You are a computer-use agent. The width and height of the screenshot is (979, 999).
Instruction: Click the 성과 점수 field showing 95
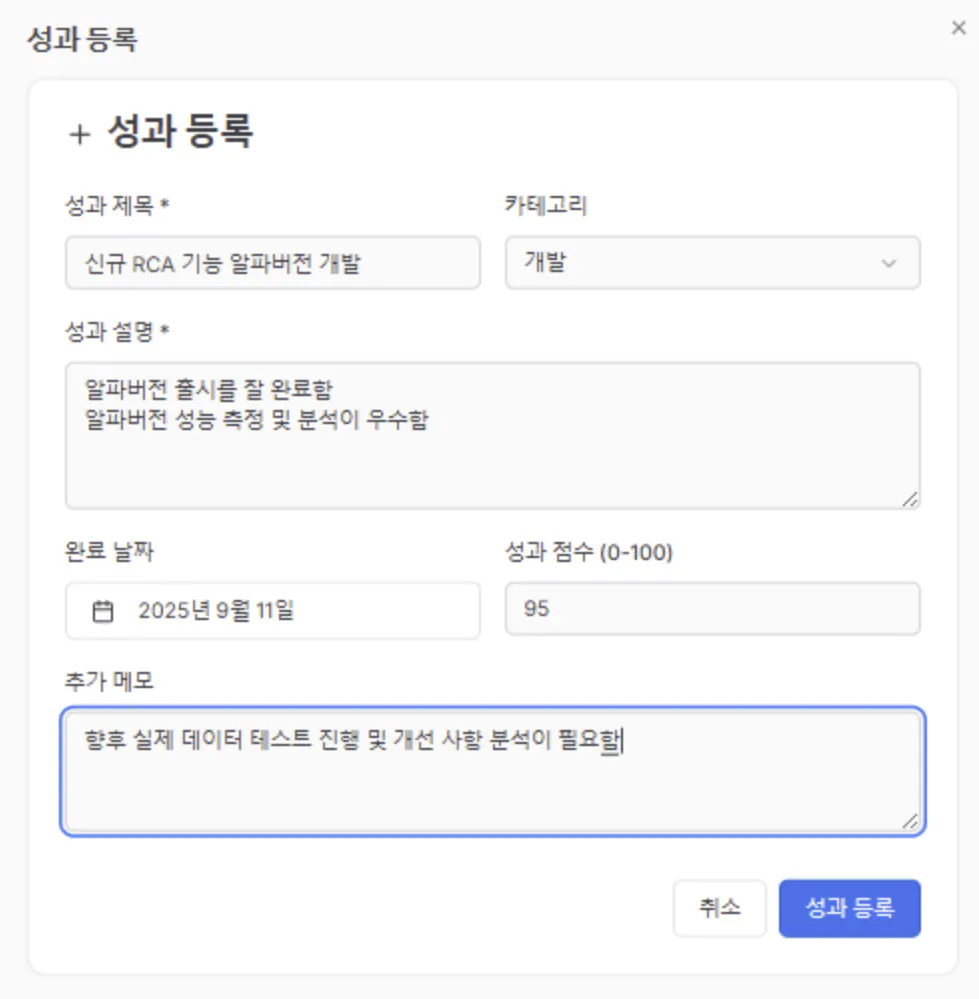(713, 608)
